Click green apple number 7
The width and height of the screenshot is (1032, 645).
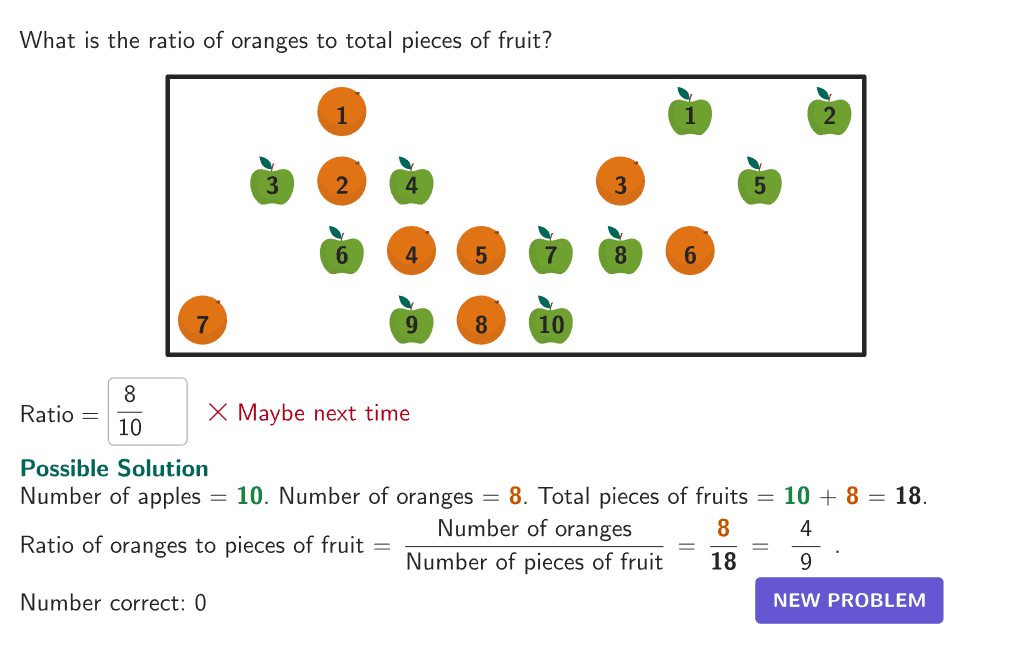(x=551, y=254)
